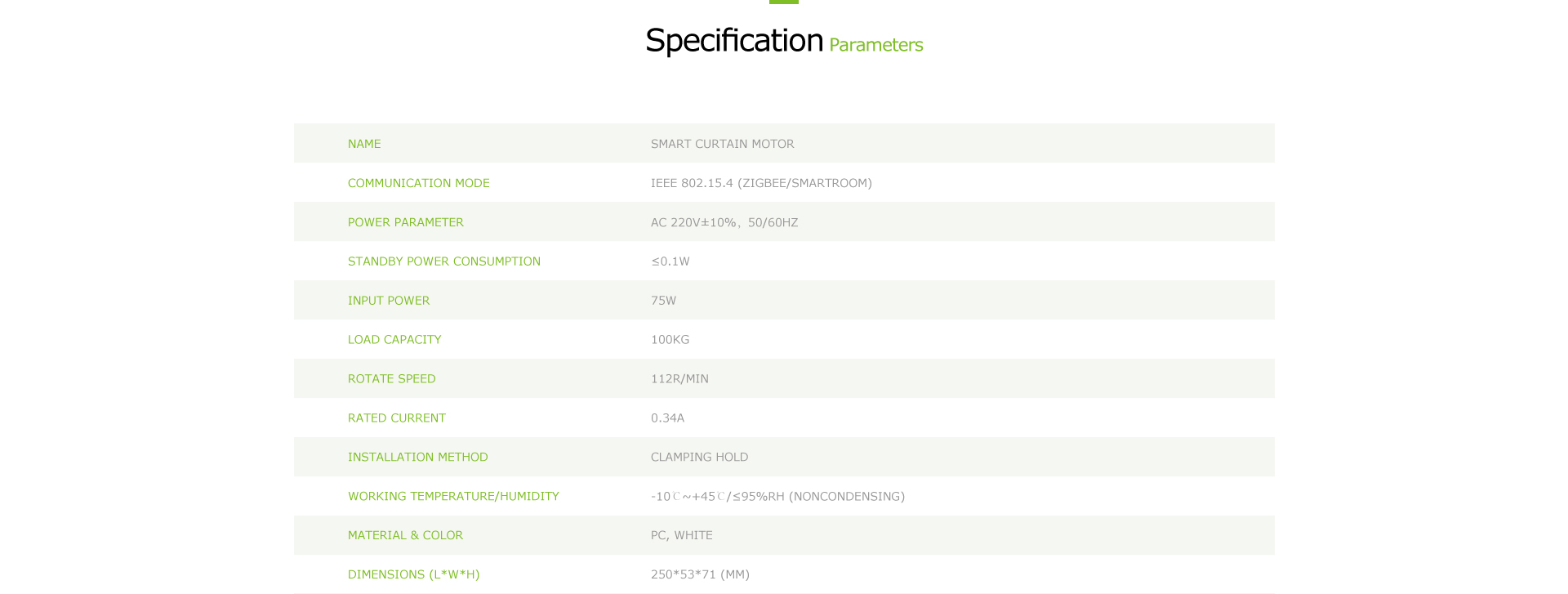The image size is (1568, 594).
Task: Select the COMMUNICATION MODE label
Action: click(x=419, y=183)
